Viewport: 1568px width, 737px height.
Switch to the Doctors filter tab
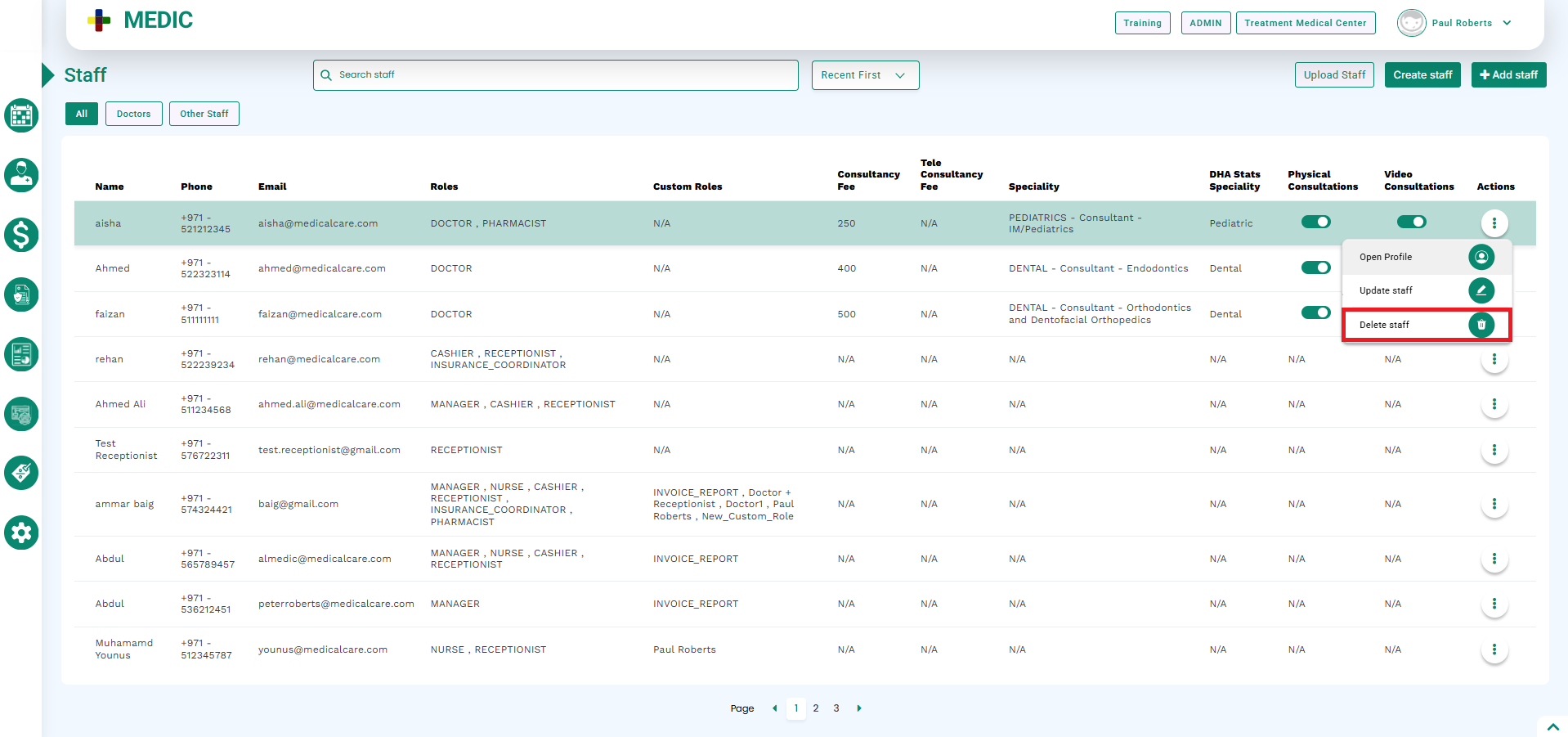tap(133, 114)
